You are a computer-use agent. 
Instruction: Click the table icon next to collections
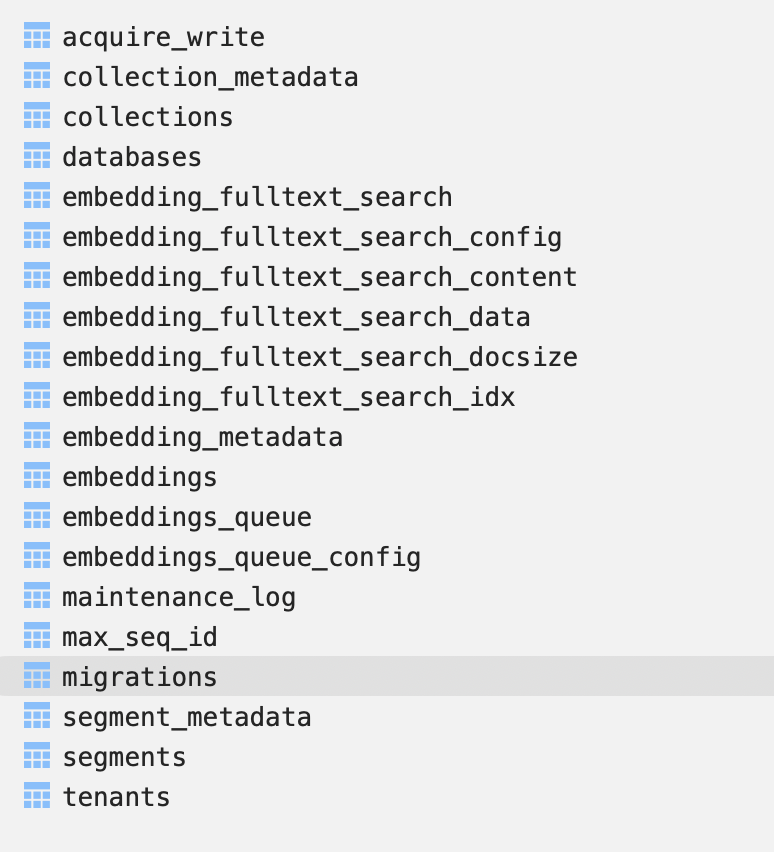[x=37, y=116]
